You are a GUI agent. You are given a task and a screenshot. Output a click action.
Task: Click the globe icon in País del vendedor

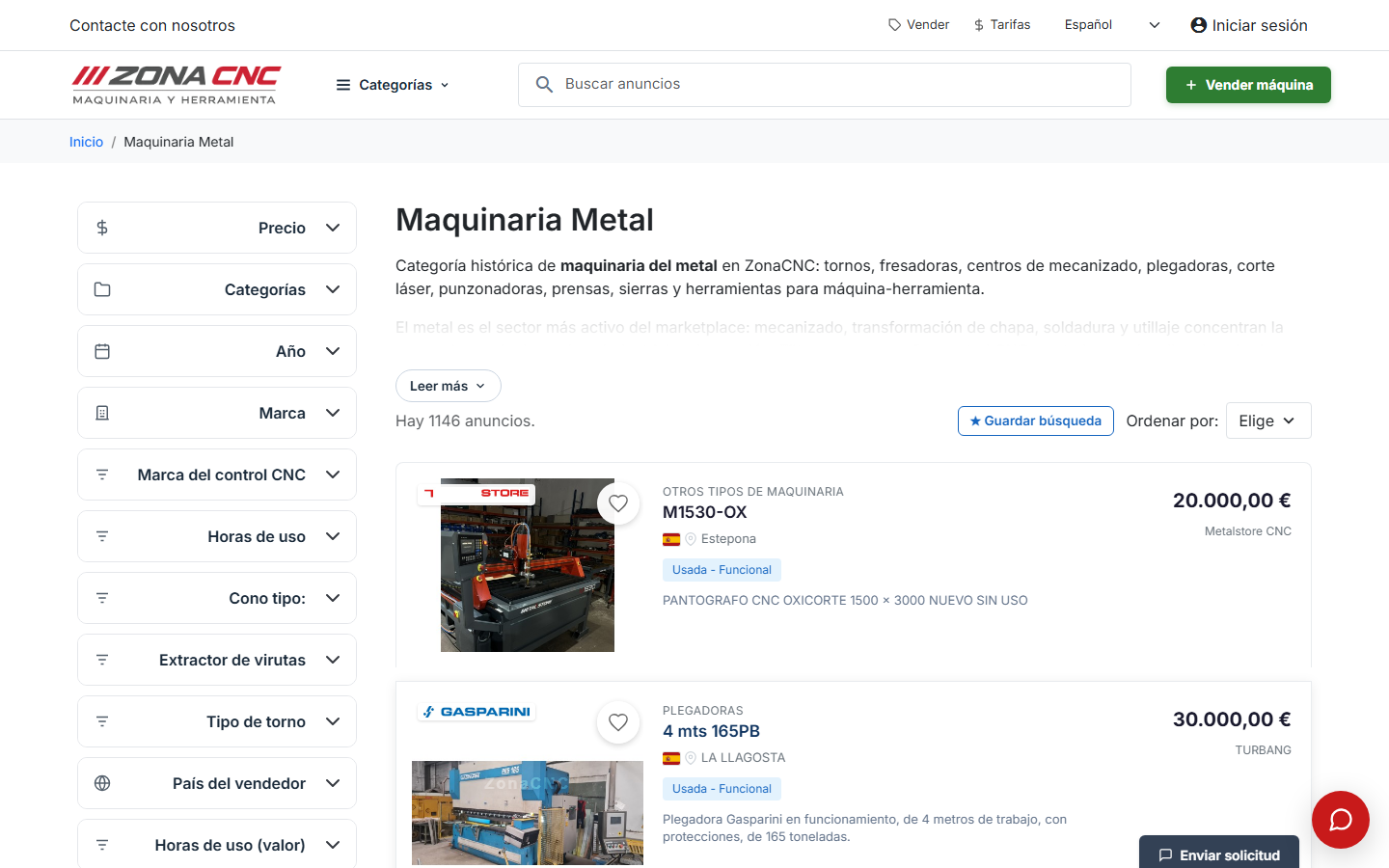pyautogui.click(x=102, y=783)
